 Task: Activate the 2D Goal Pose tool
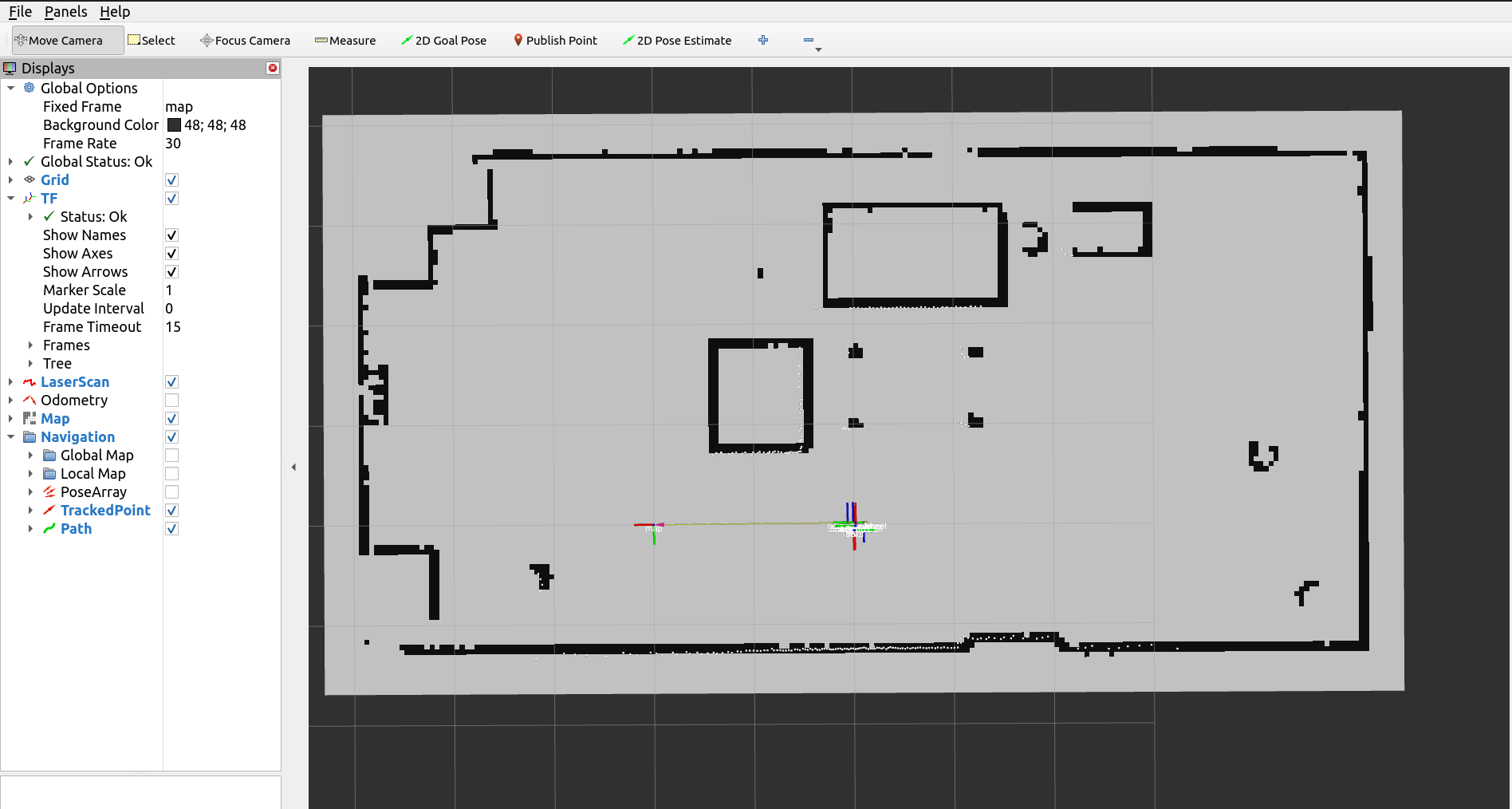click(x=443, y=40)
